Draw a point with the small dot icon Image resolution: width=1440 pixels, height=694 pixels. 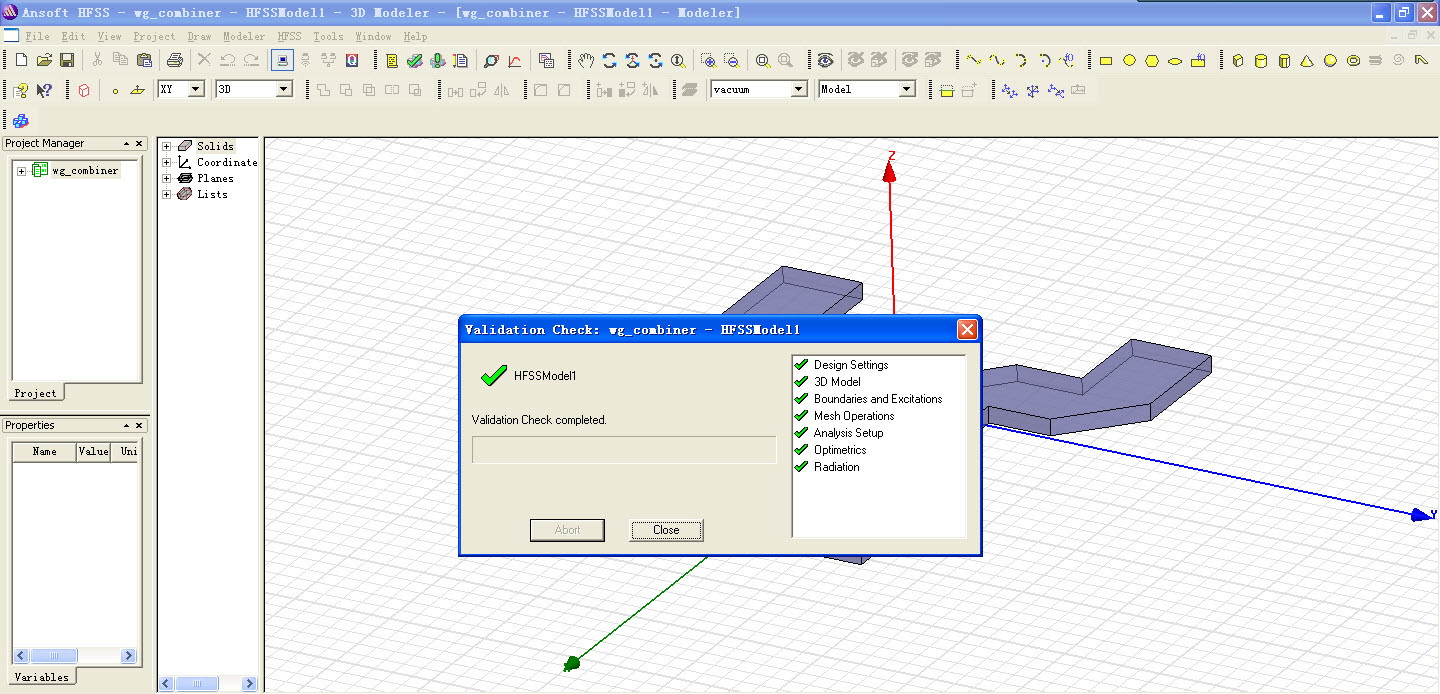(x=115, y=90)
